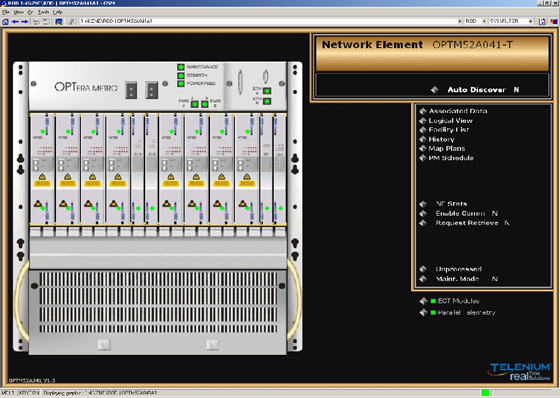Screen dimensions: 560x398
Task: Open PM Schedule
Action: pos(451,158)
